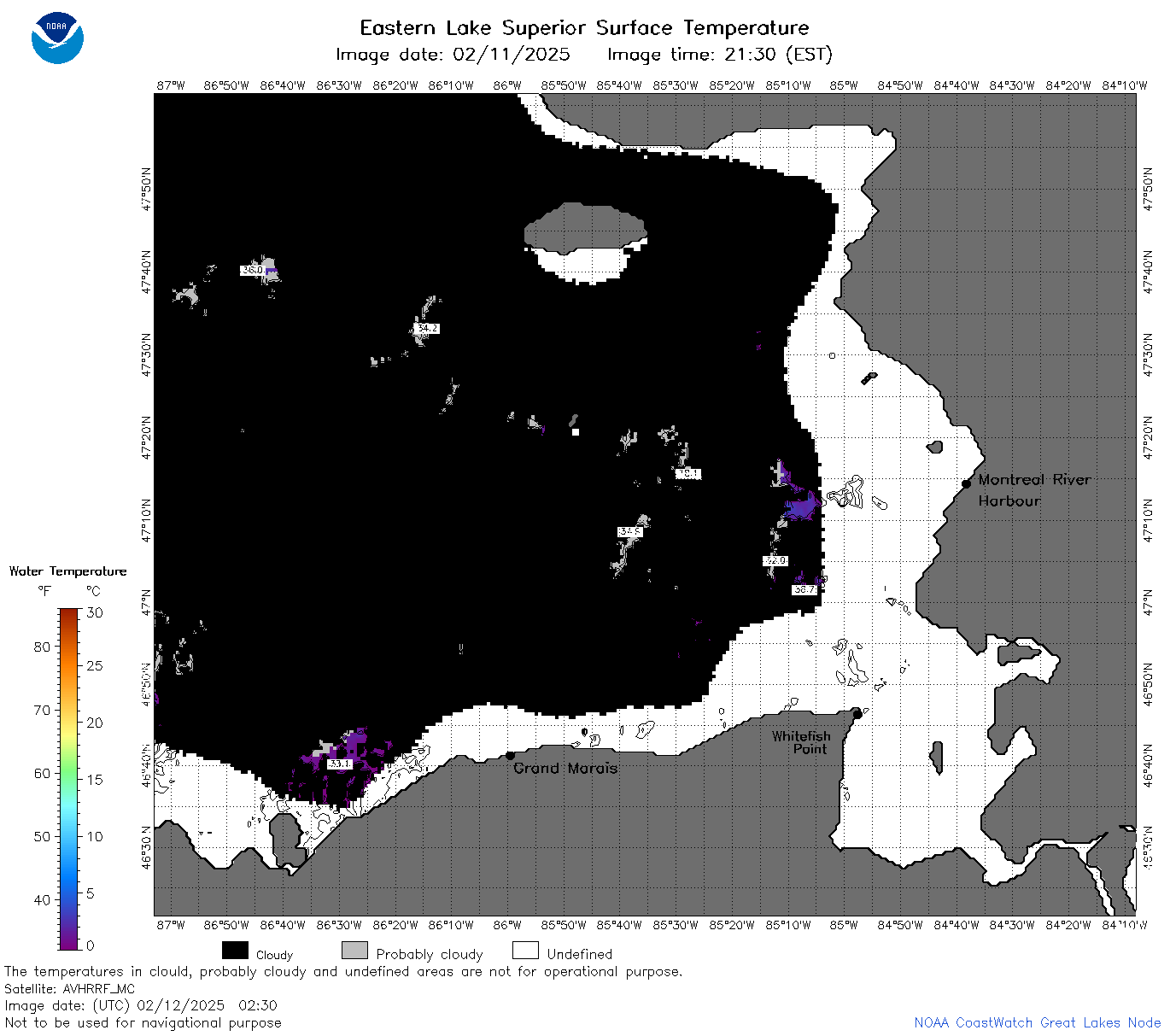
Task: Open the NOAA CoastWatch Great Lakes Node link
Action: point(1037,1022)
